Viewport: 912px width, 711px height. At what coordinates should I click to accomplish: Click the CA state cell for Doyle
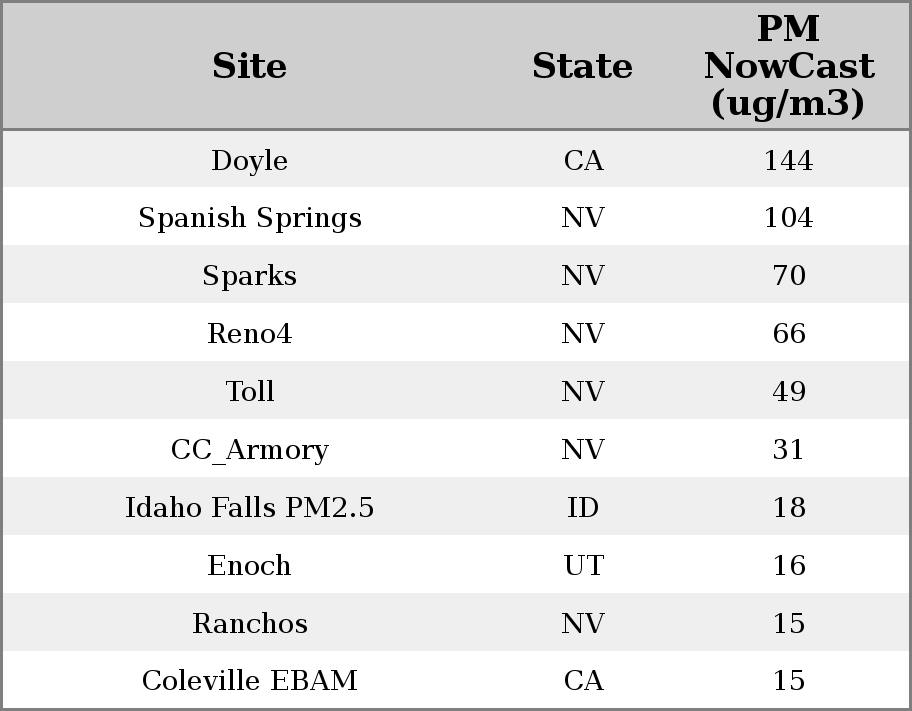(x=583, y=161)
